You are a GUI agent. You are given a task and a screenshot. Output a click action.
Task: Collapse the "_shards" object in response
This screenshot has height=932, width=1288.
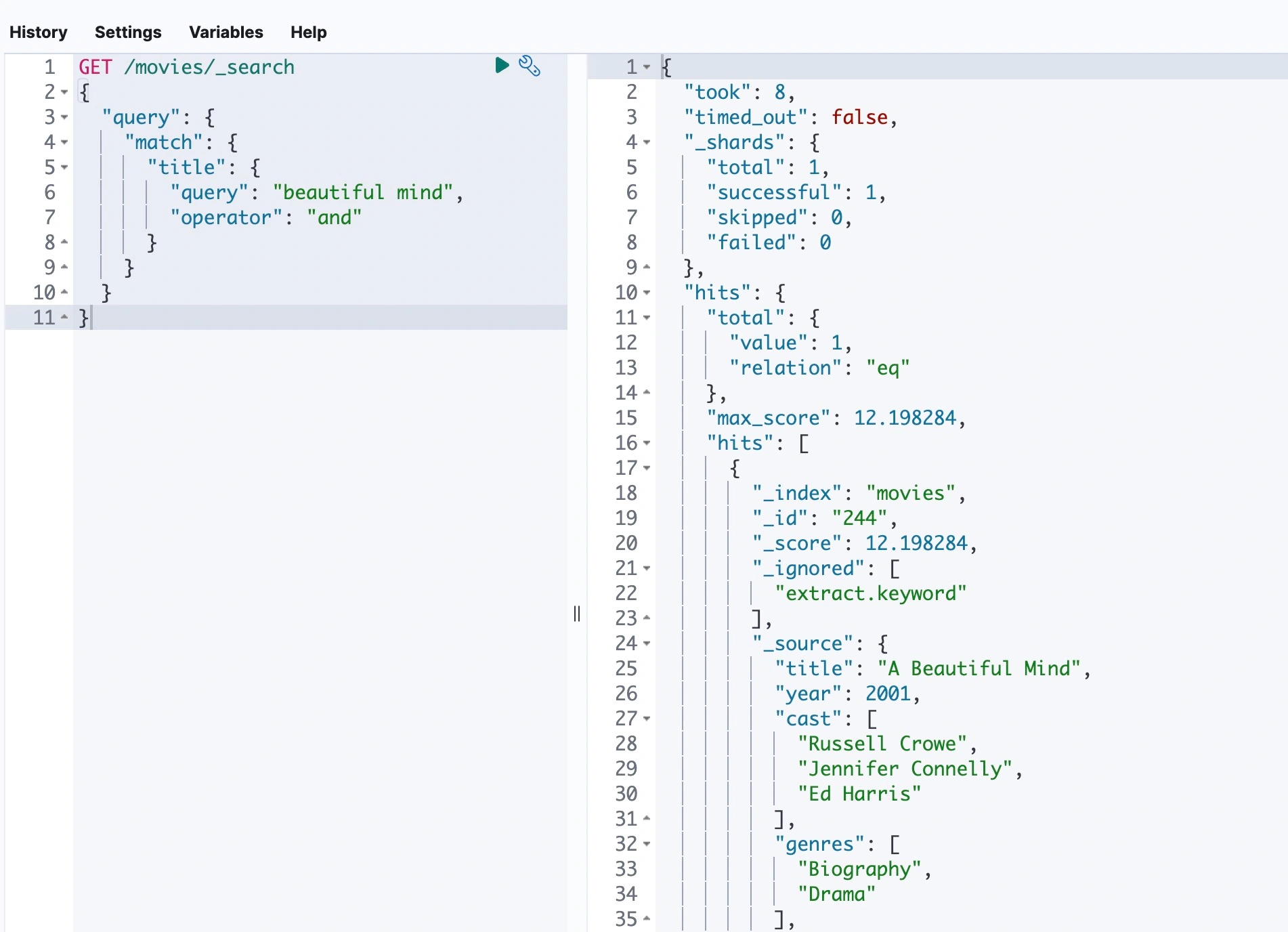pyautogui.click(x=647, y=142)
